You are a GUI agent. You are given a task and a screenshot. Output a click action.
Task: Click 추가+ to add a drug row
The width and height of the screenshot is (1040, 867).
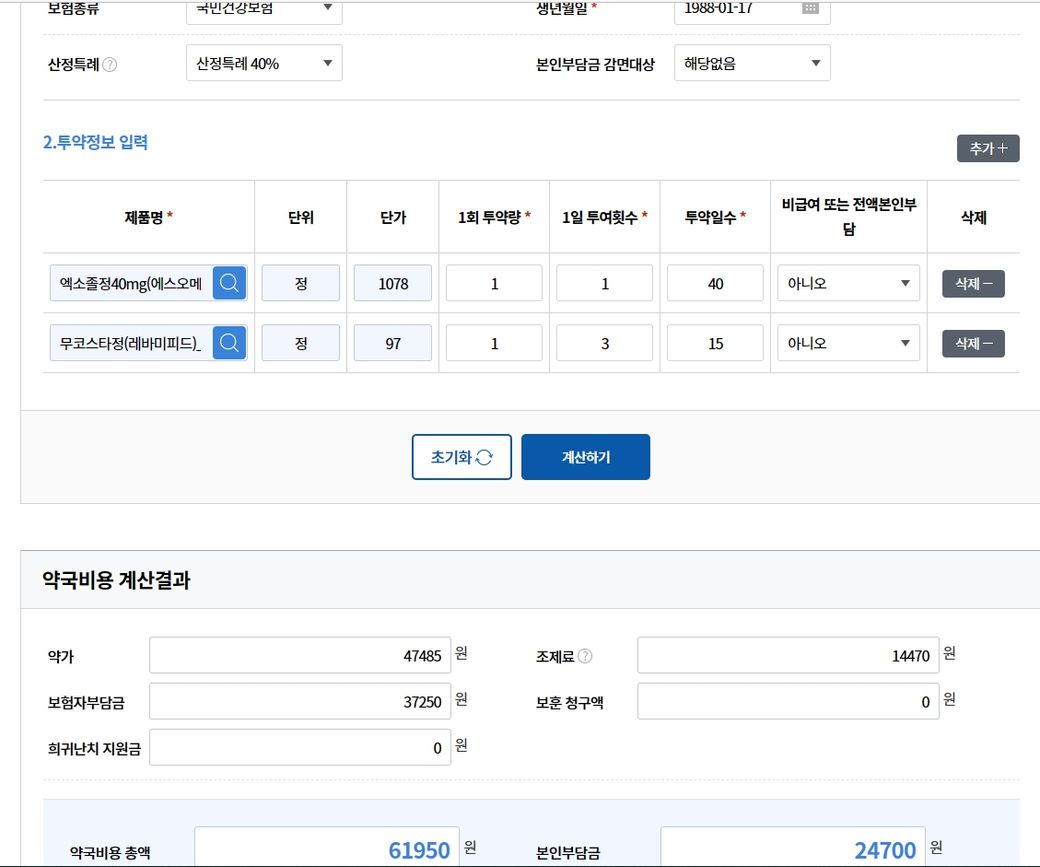pos(988,148)
